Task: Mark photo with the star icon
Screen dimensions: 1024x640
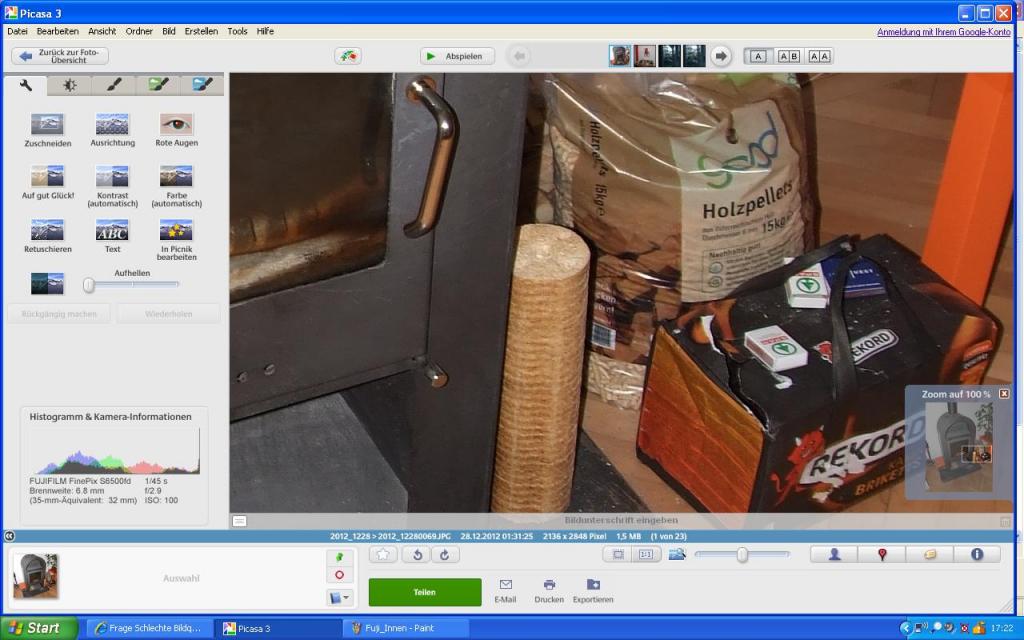Action: point(383,555)
